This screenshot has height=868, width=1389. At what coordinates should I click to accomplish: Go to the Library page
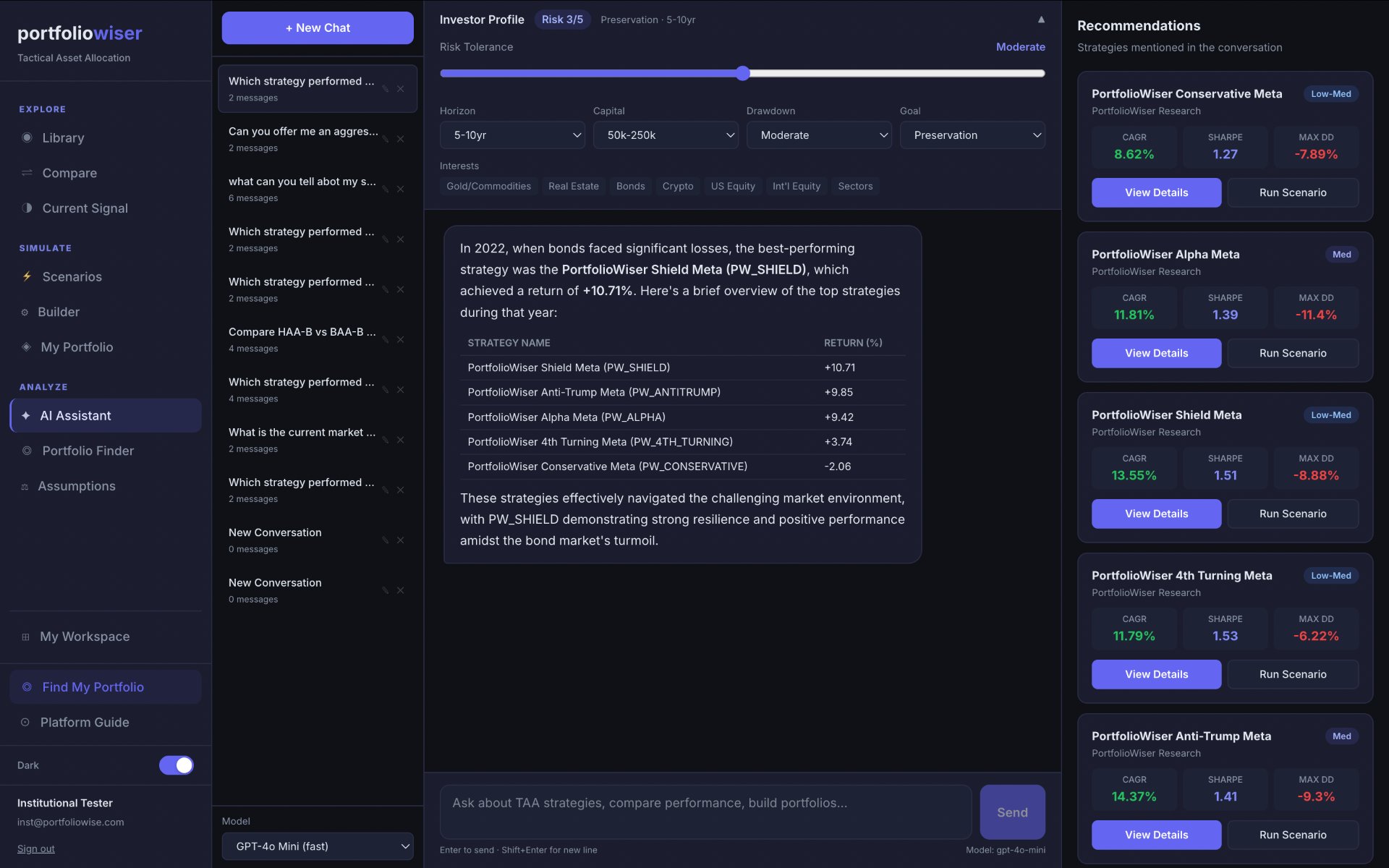pos(106,137)
